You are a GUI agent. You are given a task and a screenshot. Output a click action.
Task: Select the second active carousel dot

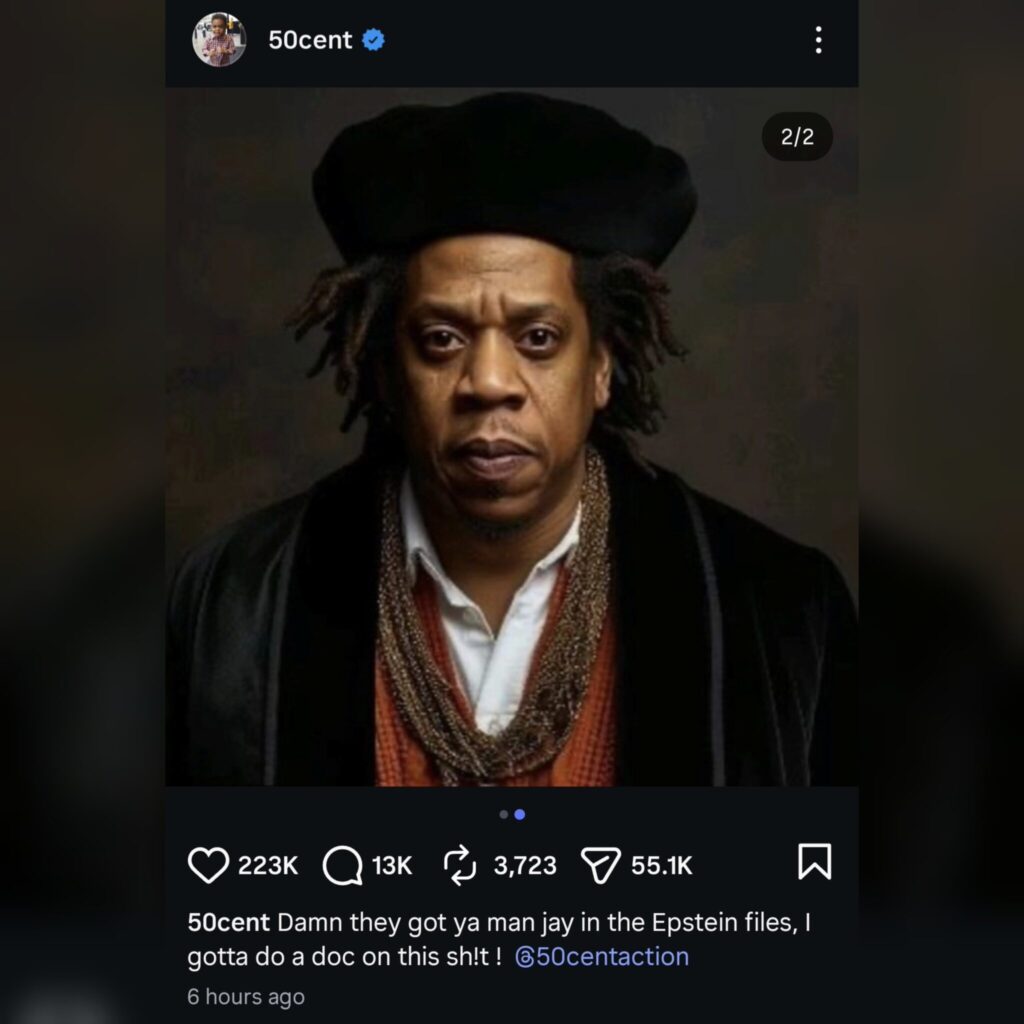(520, 814)
